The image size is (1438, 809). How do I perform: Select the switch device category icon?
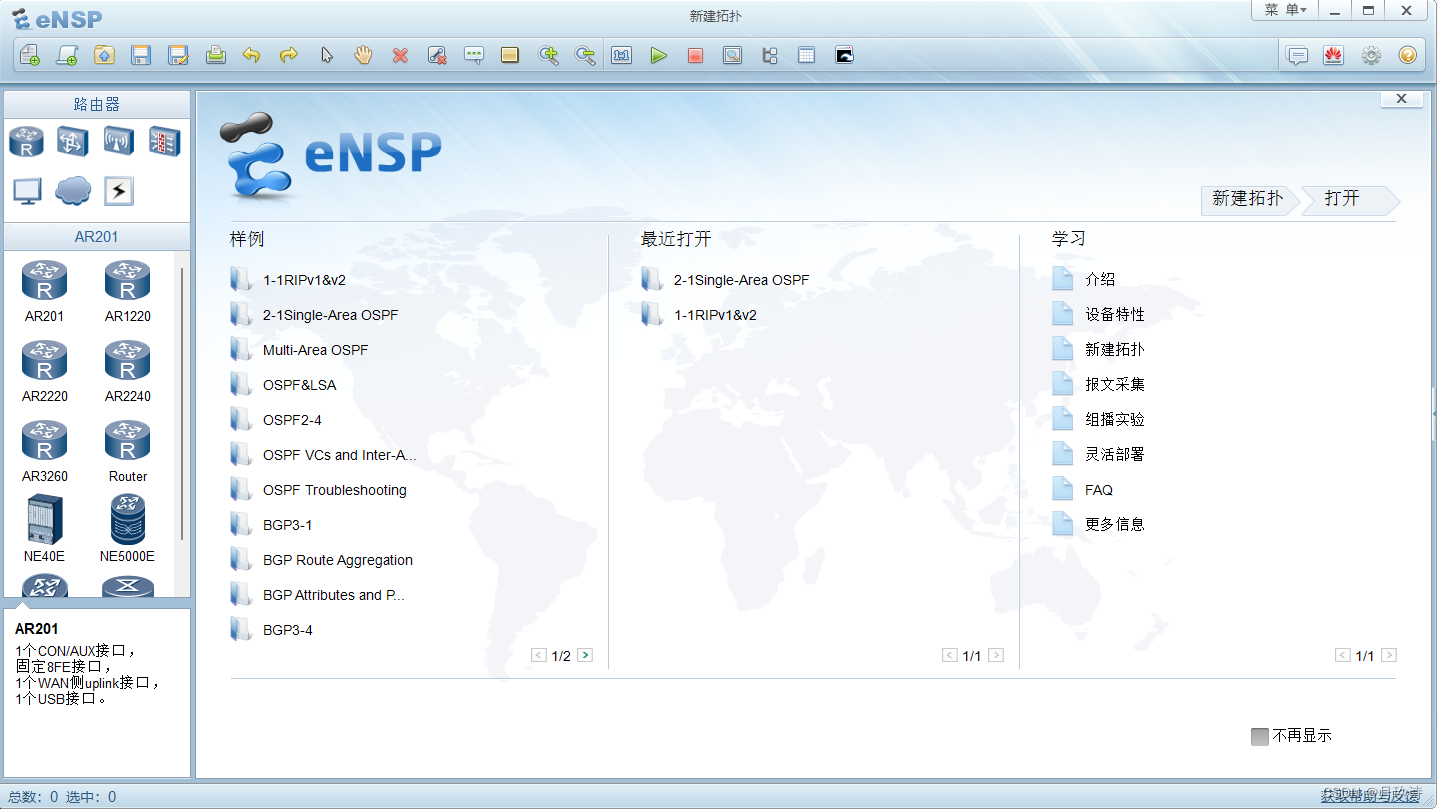[73, 141]
